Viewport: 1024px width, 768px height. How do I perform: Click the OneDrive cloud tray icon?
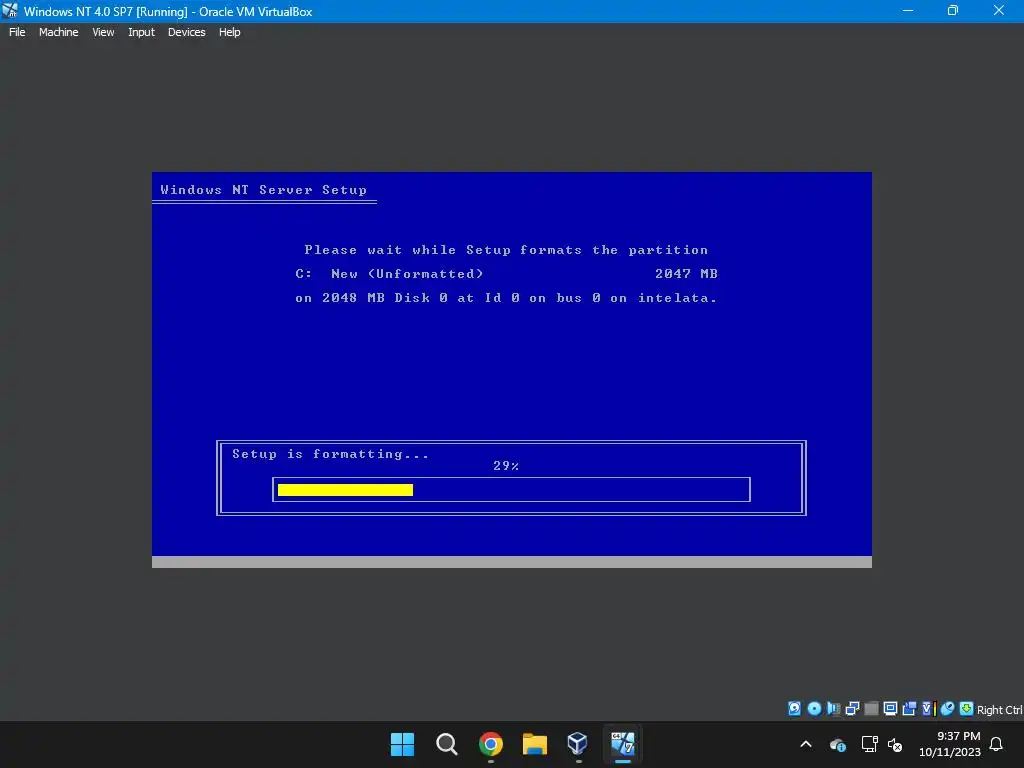tap(837, 744)
